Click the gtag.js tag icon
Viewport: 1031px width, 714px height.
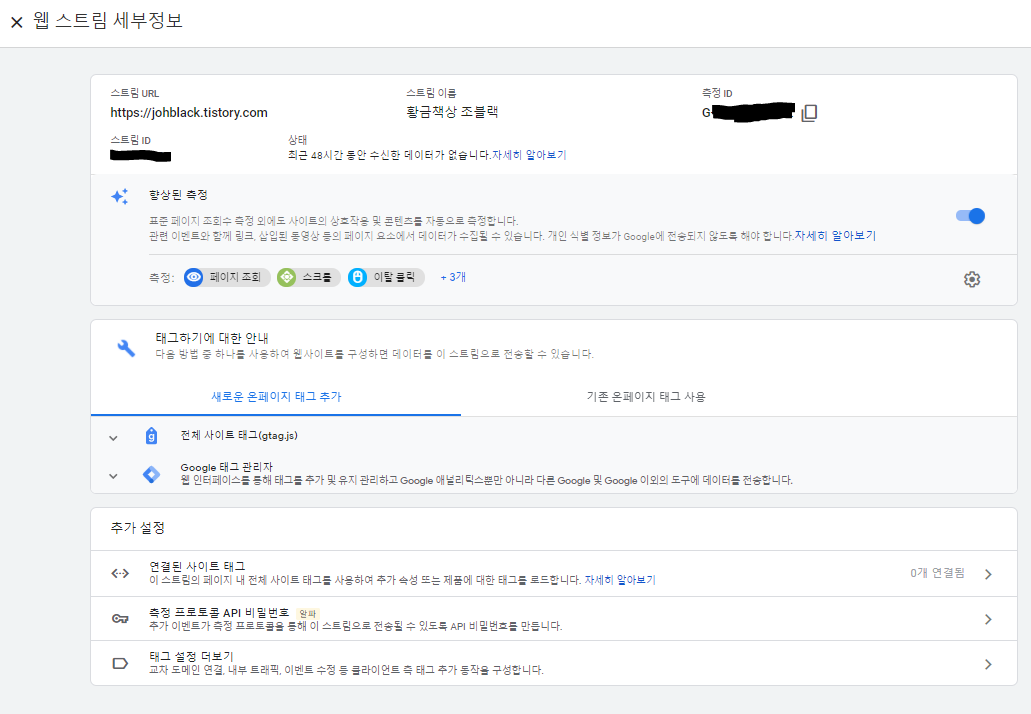[x=151, y=436]
